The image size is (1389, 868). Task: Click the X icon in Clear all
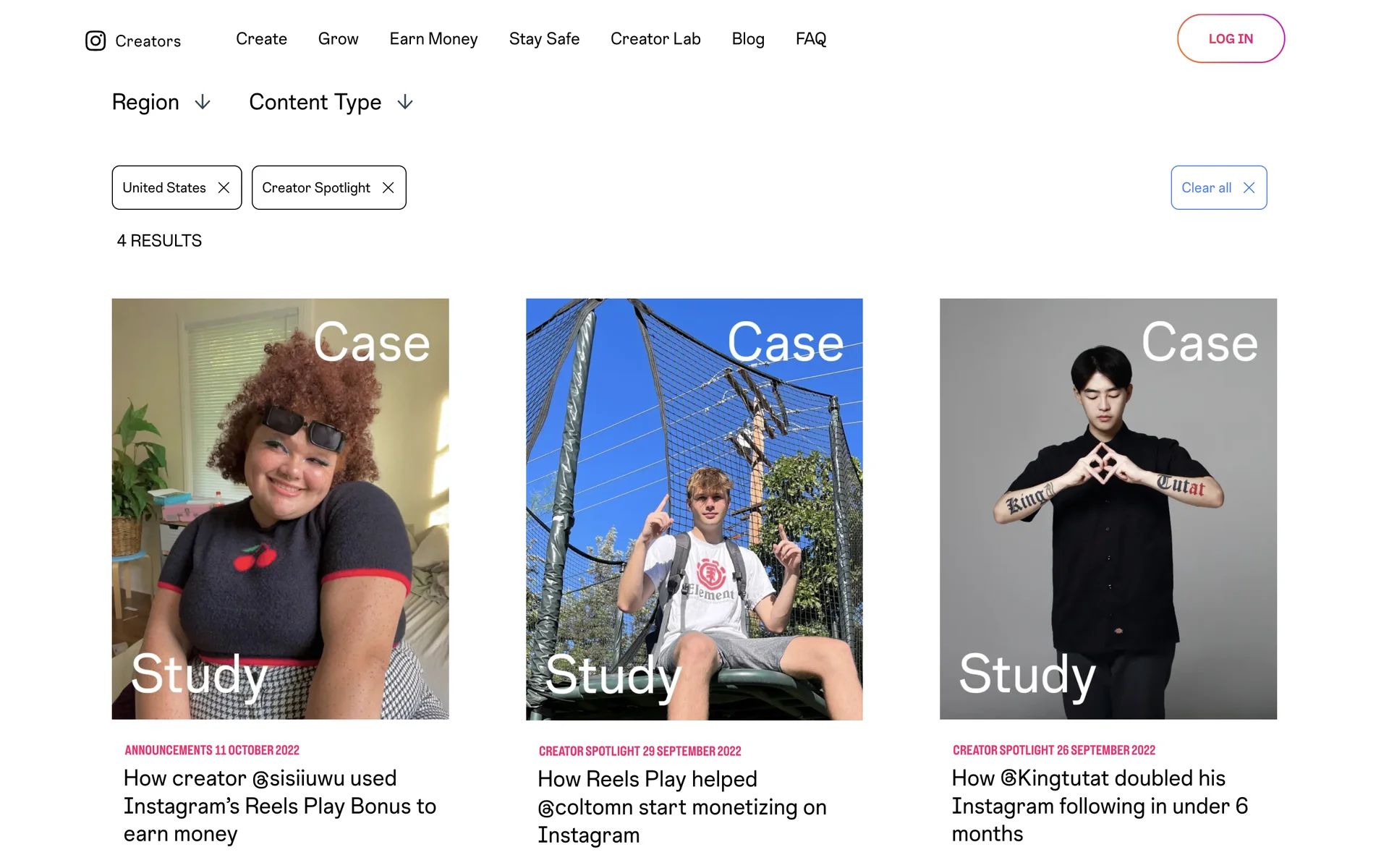1249,188
